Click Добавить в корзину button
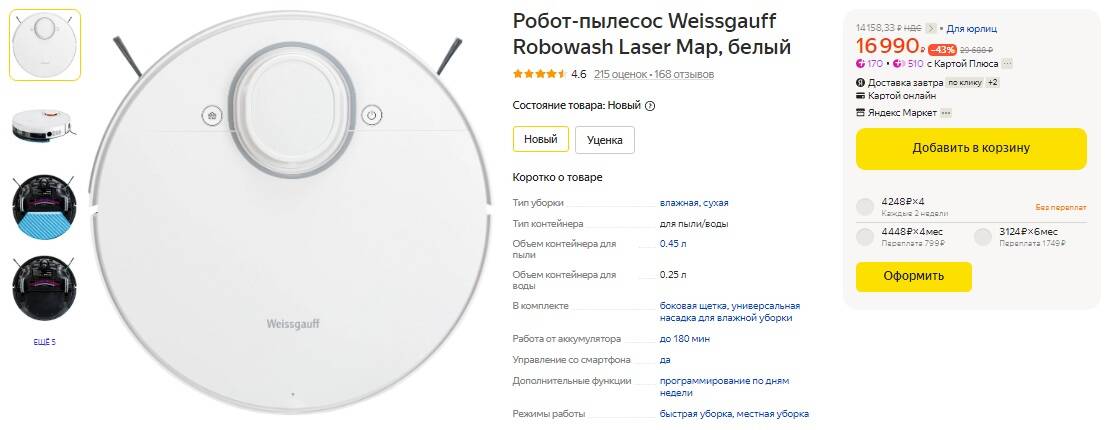This screenshot has width=1105, height=430. [970, 148]
